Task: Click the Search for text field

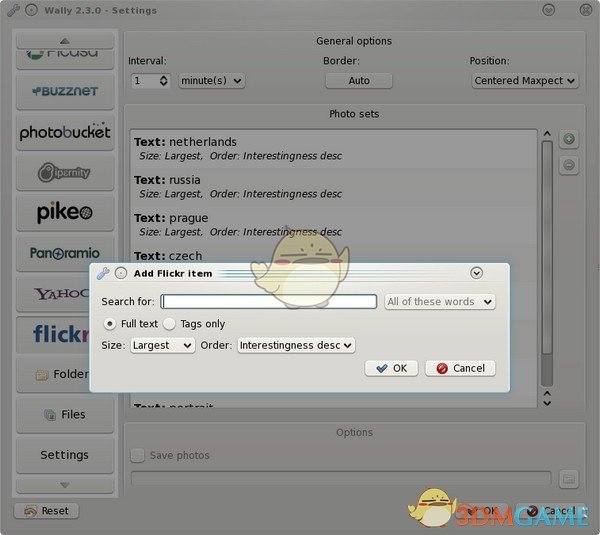Action: pos(269,301)
